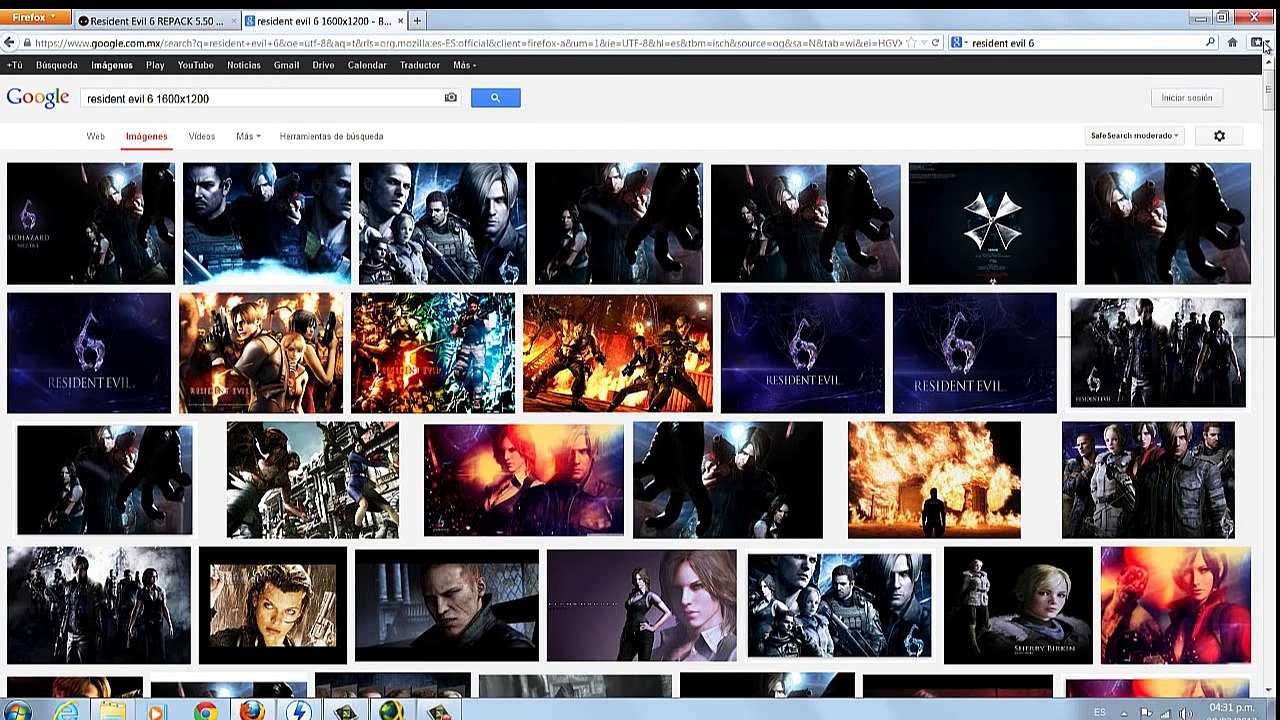Open Herramientas de búsqueda
Viewport: 1280px width, 720px height.
tap(331, 136)
